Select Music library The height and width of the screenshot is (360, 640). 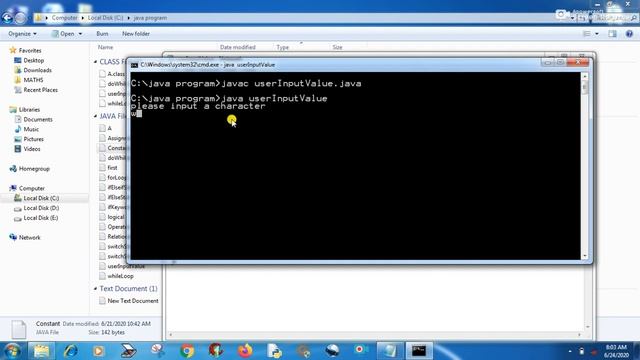(31, 129)
